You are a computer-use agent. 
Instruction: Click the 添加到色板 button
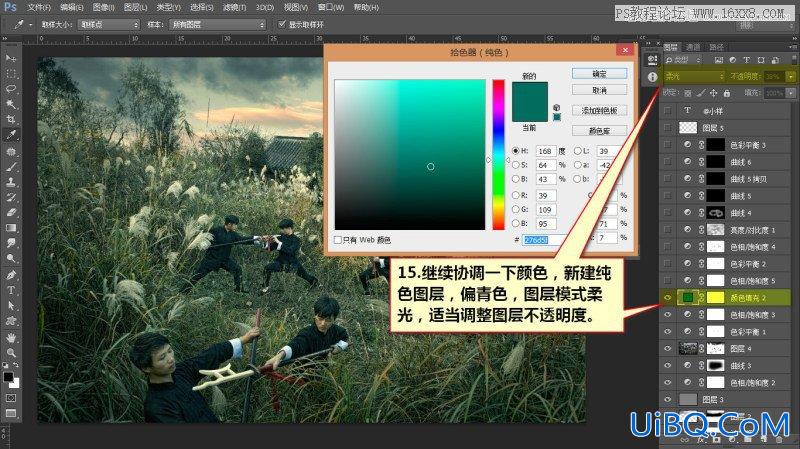[599, 111]
